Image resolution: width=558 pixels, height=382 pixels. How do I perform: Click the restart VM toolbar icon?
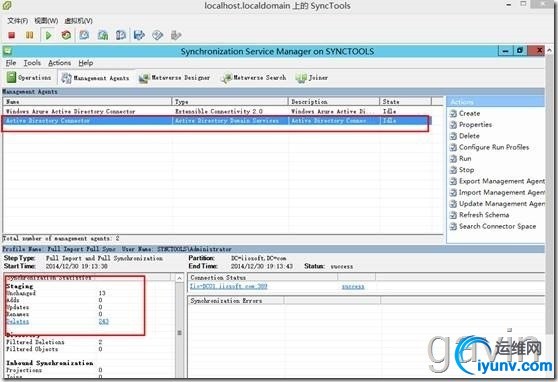66,35
